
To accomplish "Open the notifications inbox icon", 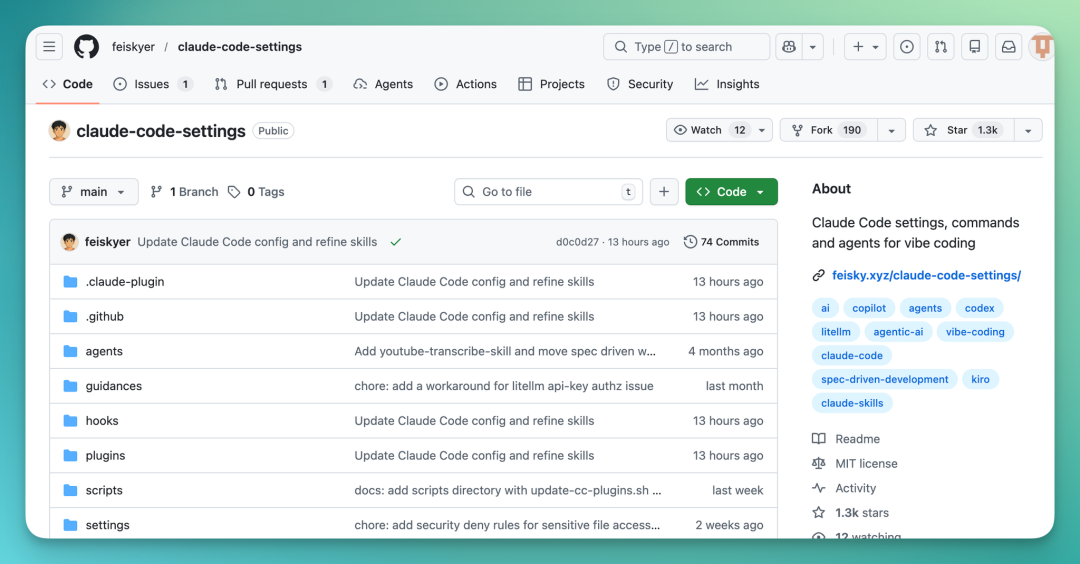I will pos(1008,47).
